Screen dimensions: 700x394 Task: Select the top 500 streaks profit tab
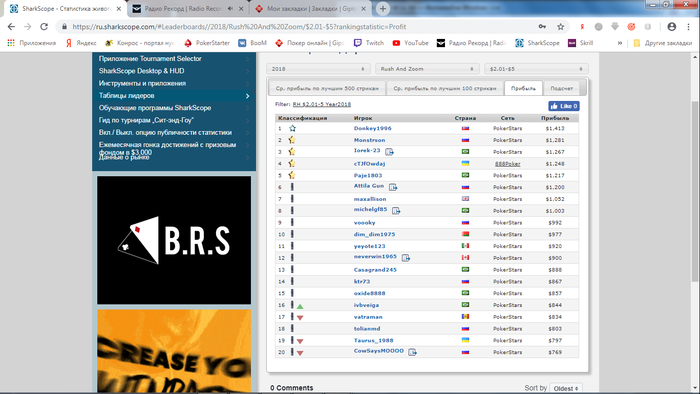(x=327, y=88)
